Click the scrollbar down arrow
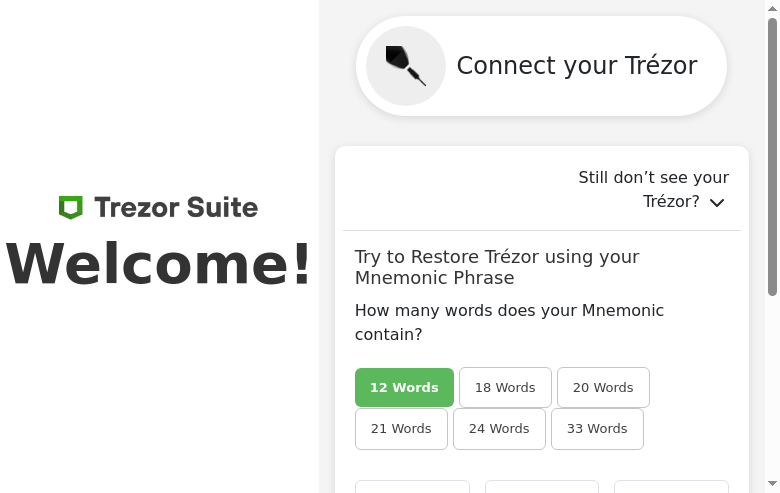780x493 pixels. tap(772, 484)
